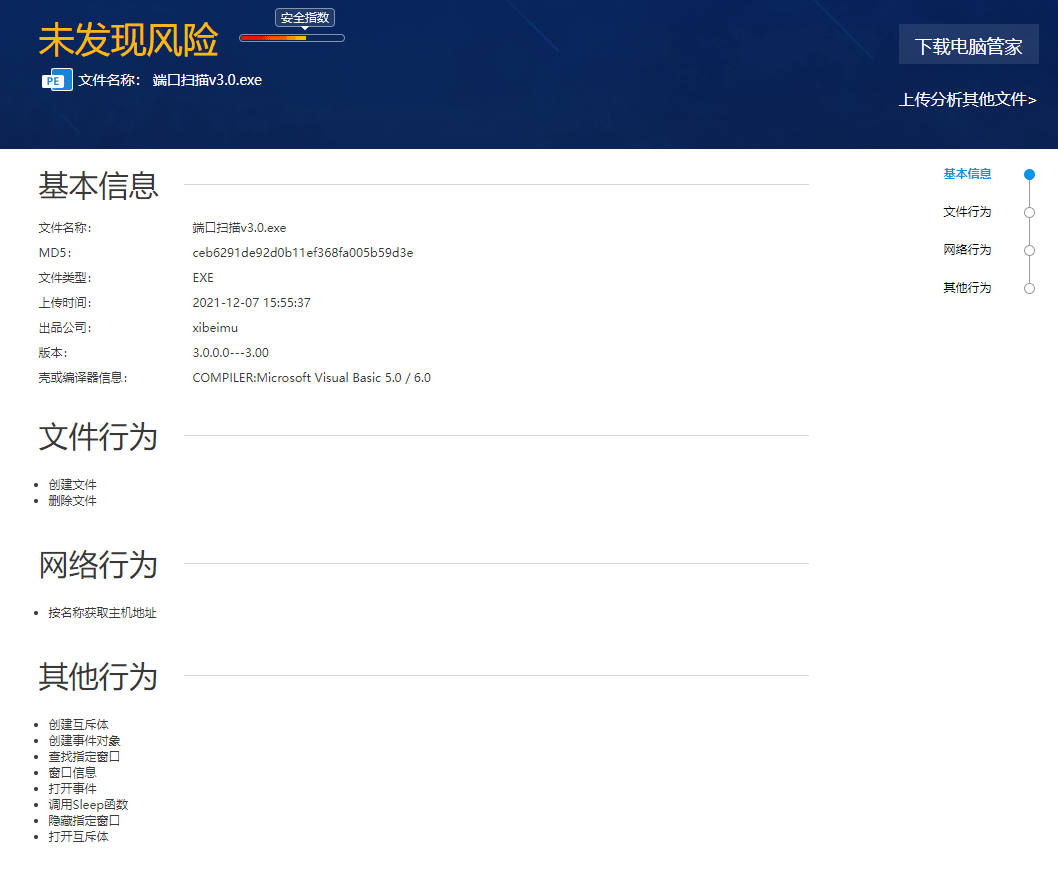This screenshot has width=1058, height=878.
Task: Click the PE file type icon
Action: coord(57,80)
